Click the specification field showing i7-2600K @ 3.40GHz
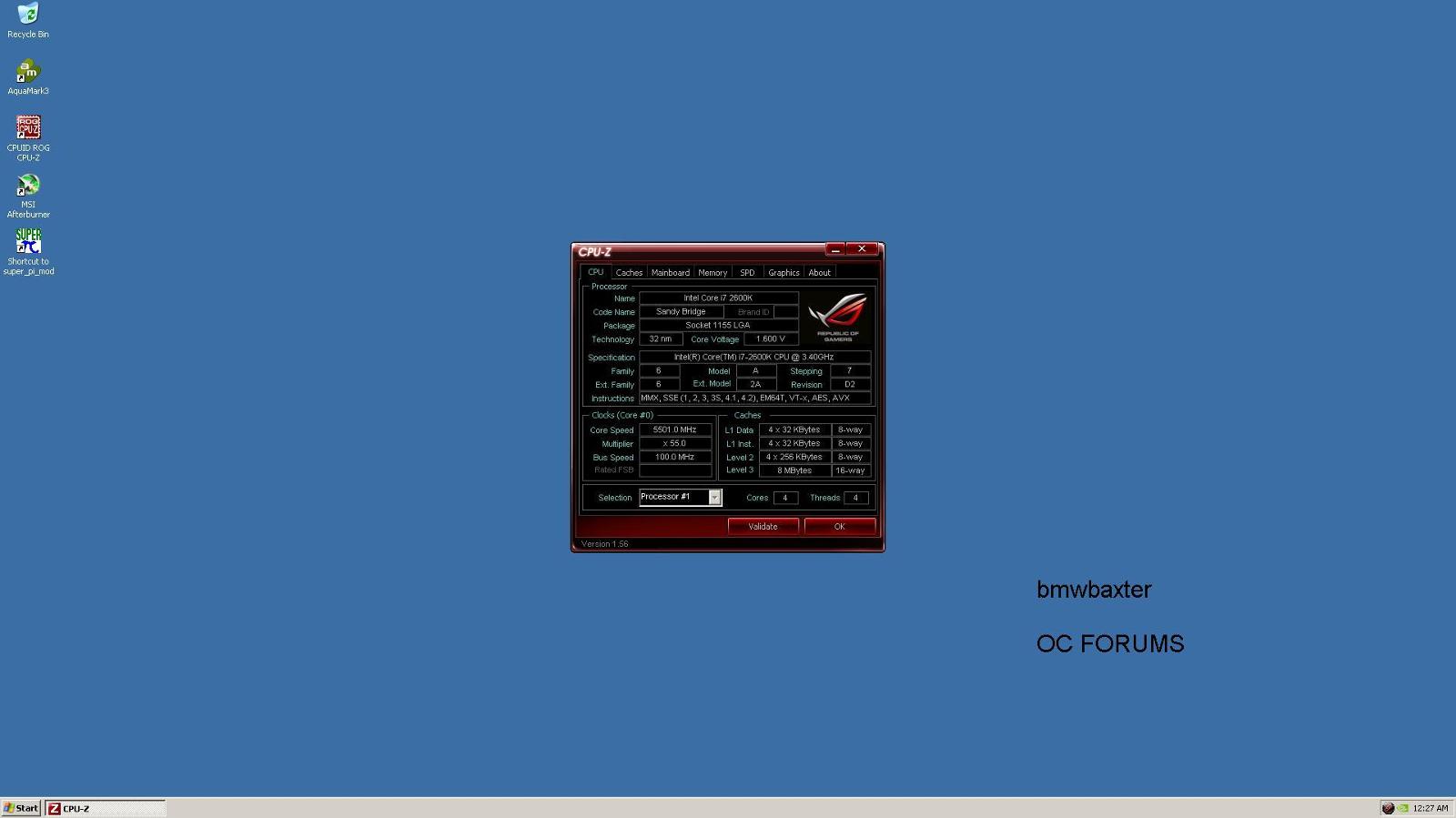This screenshot has height=818, width=1456. (754, 357)
